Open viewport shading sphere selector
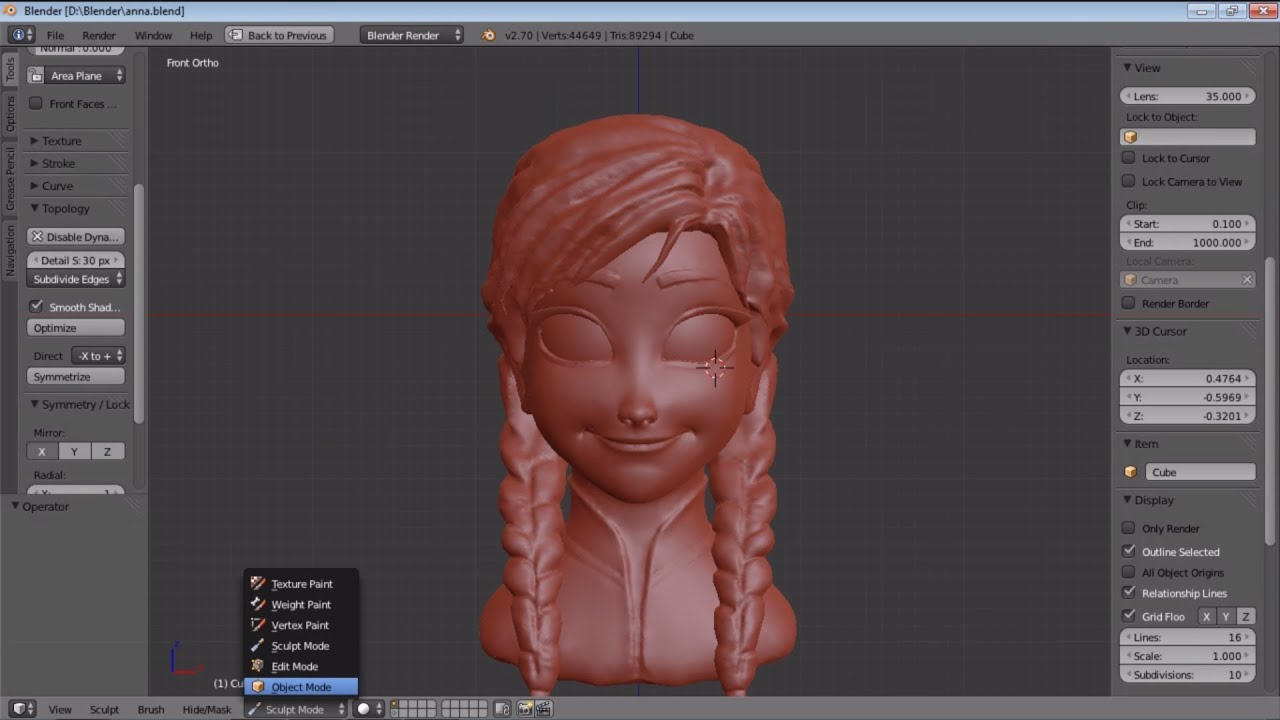The height and width of the screenshot is (720, 1280). tap(370, 709)
